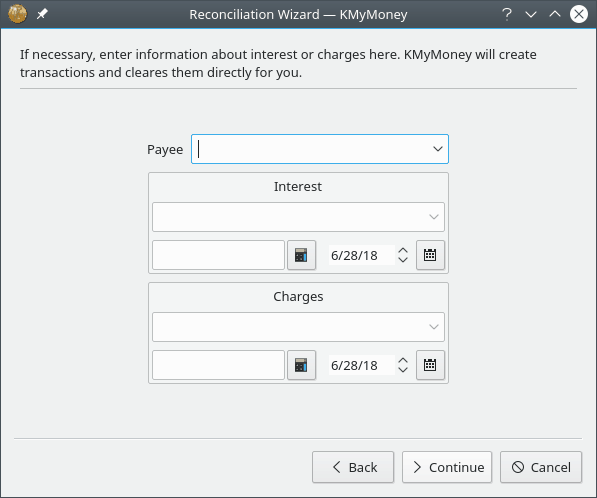Screen dimensions: 597x498
Task: Expand the Payee dropdown list
Action: pos(438,149)
